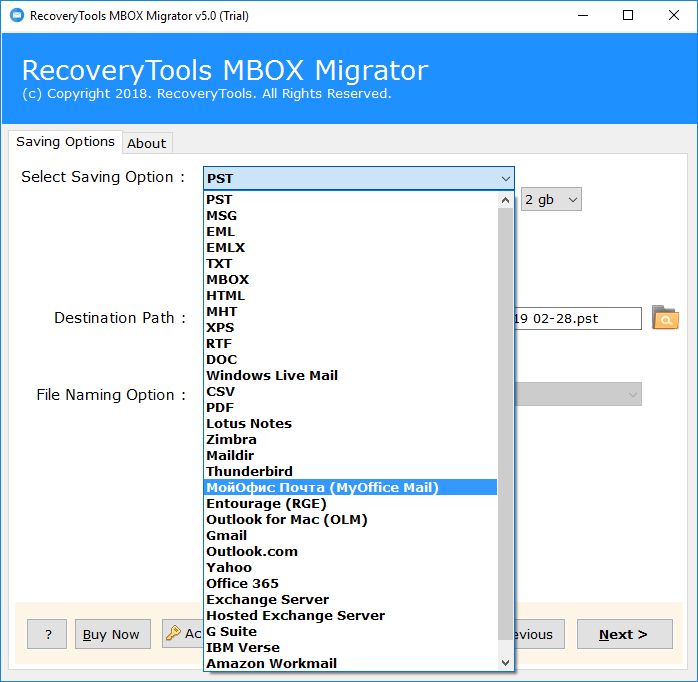
Task: Click inside the Destination Path field
Action: 577,318
